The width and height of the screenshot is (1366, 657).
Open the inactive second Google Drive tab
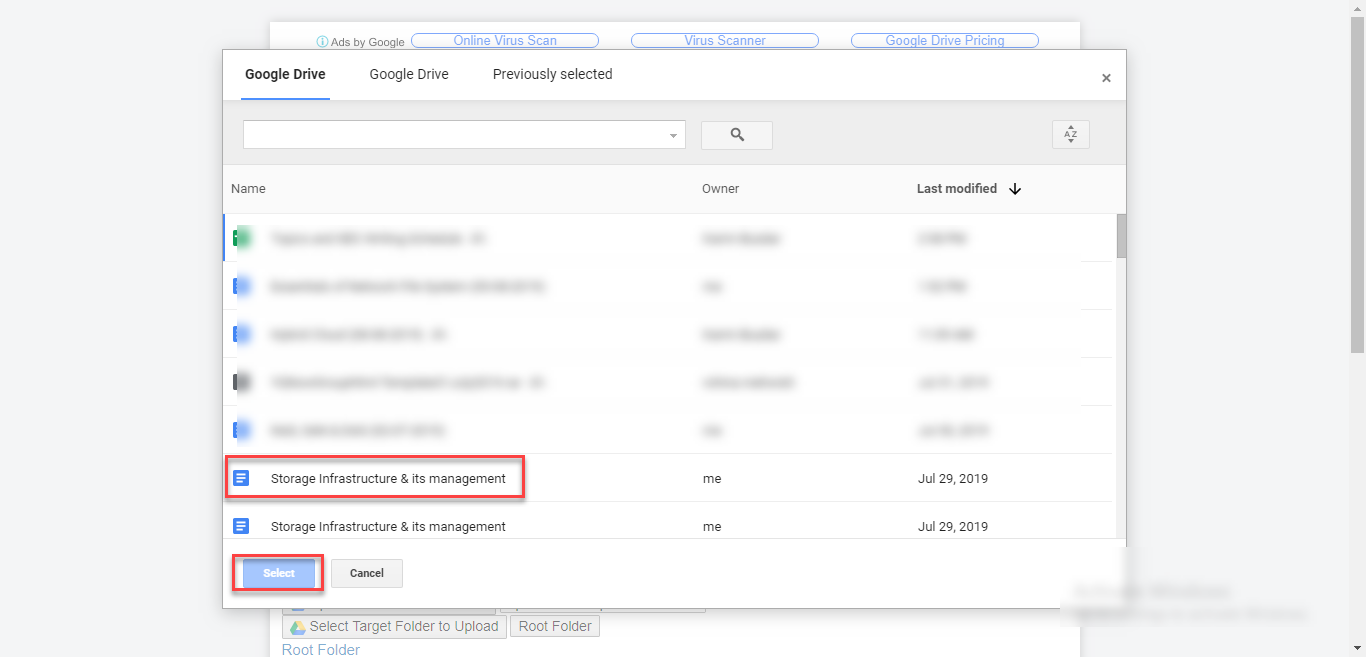click(x=409, y=74)
